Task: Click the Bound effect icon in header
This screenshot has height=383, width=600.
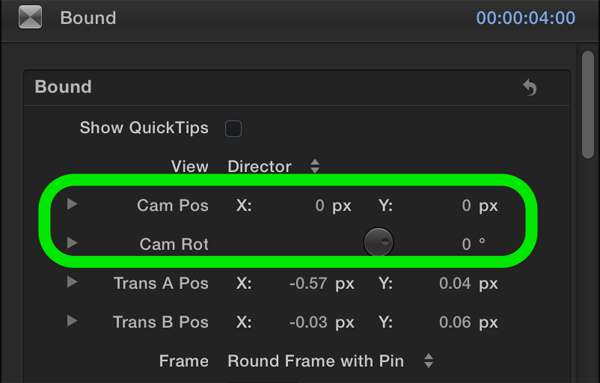Action: tap(30, 17)
